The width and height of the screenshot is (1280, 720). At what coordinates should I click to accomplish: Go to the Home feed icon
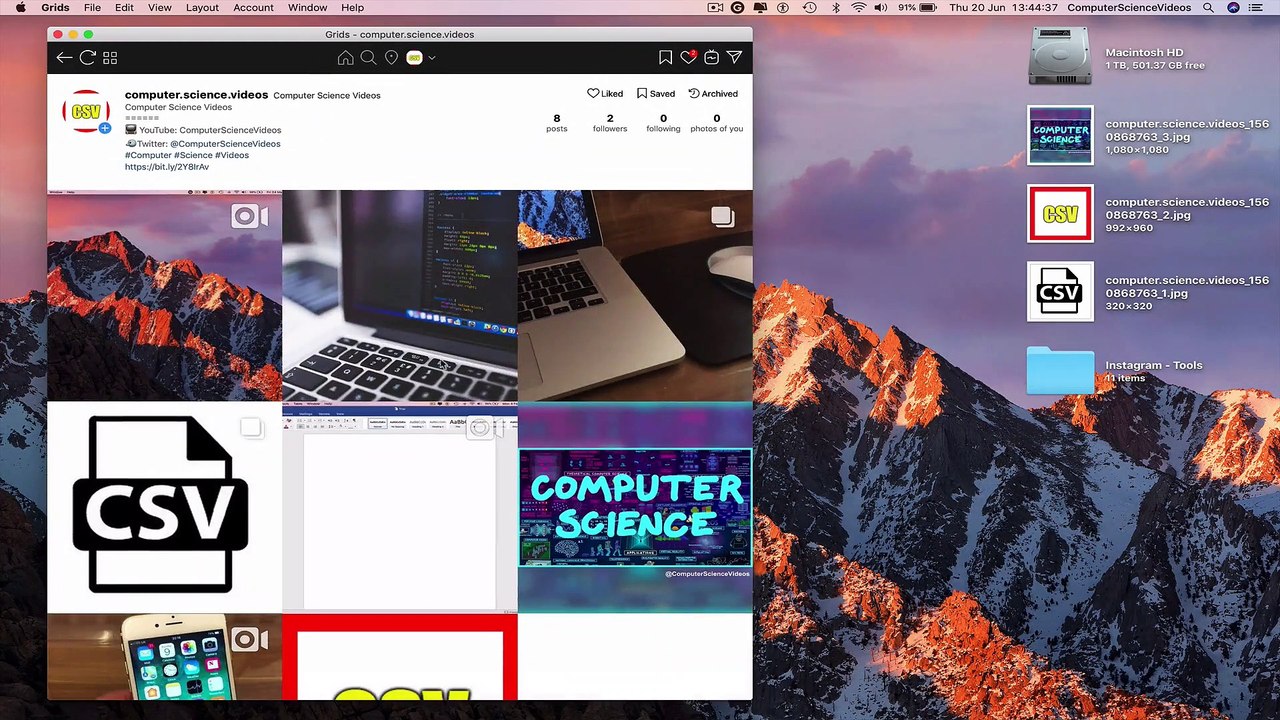(345, 58)
